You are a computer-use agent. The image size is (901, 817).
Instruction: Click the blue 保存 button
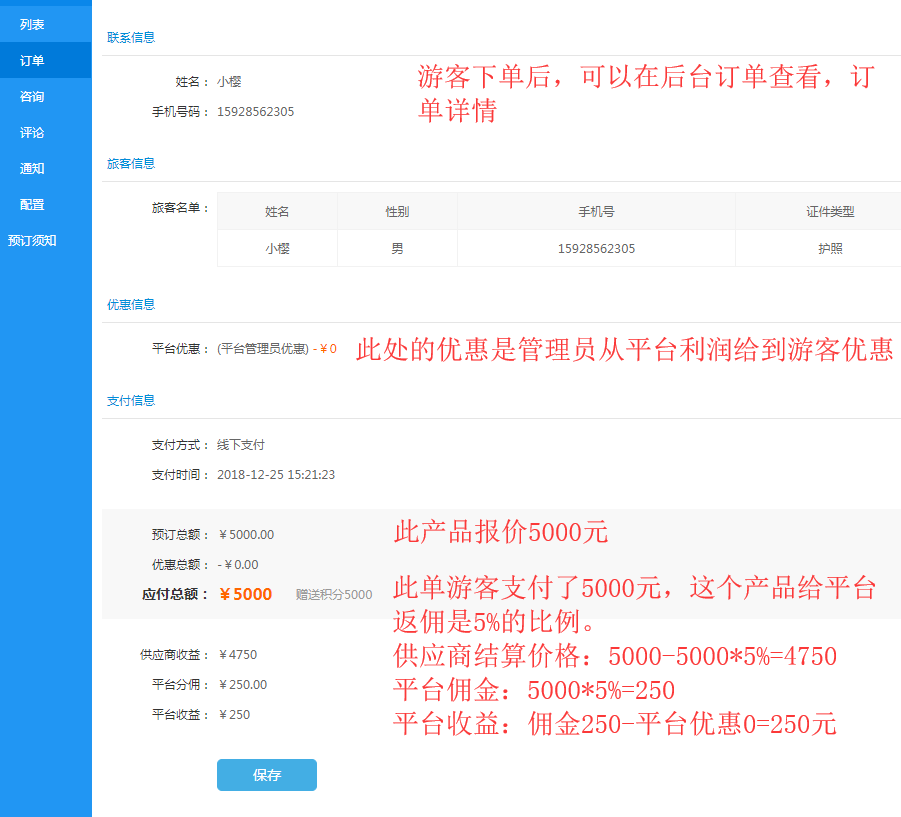pos(267,775)
